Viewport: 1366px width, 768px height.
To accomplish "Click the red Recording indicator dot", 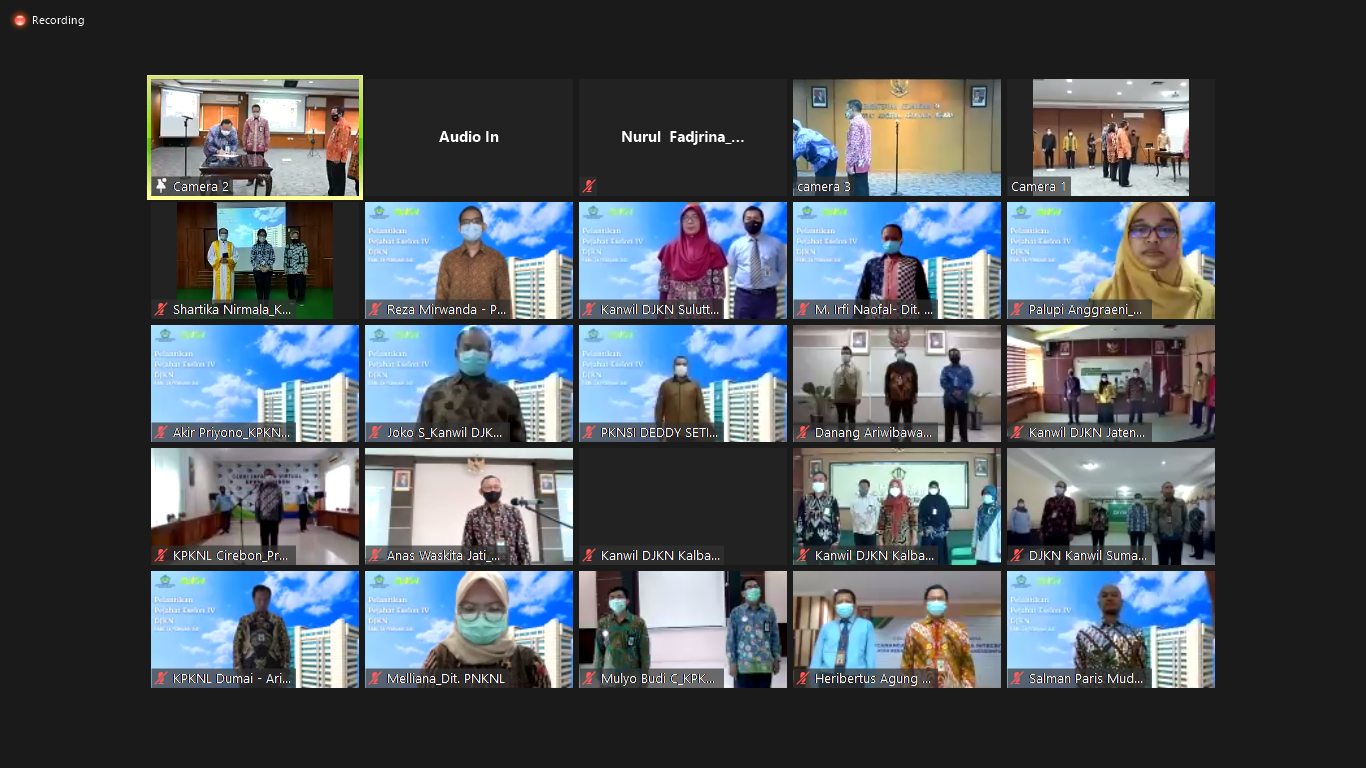I will 19,20.
